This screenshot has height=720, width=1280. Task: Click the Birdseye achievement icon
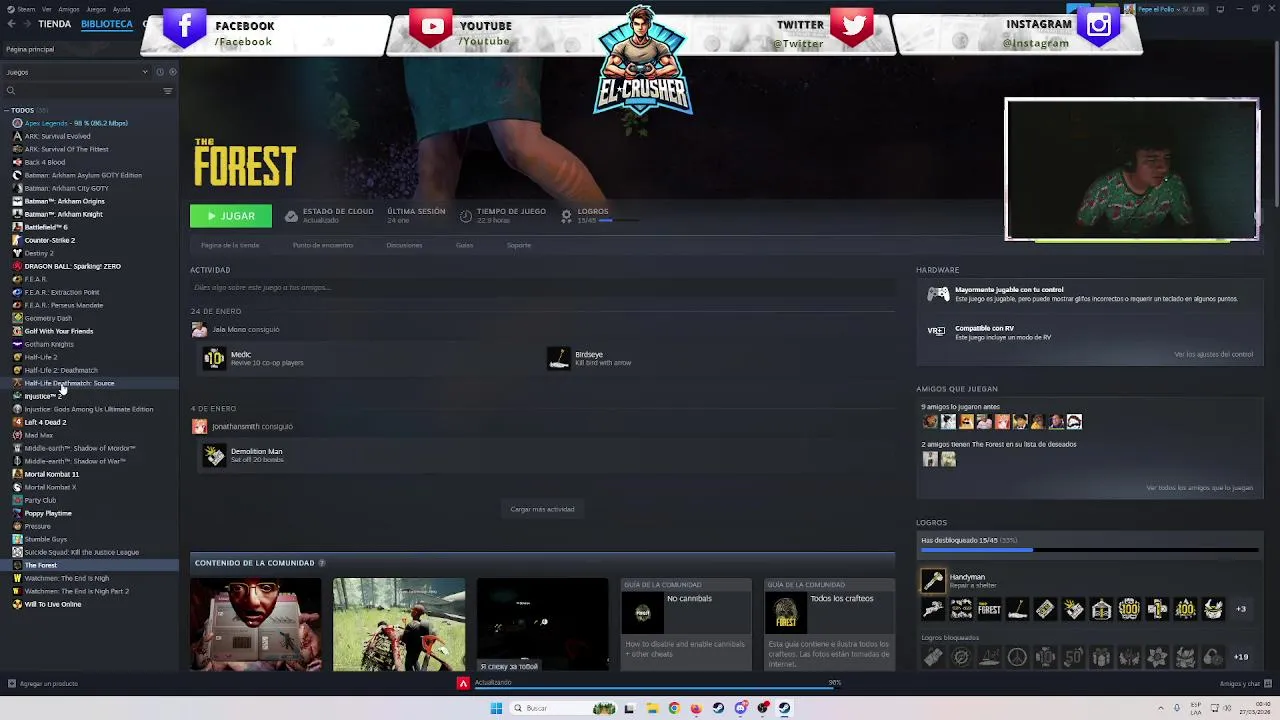(x=559, y=358)
